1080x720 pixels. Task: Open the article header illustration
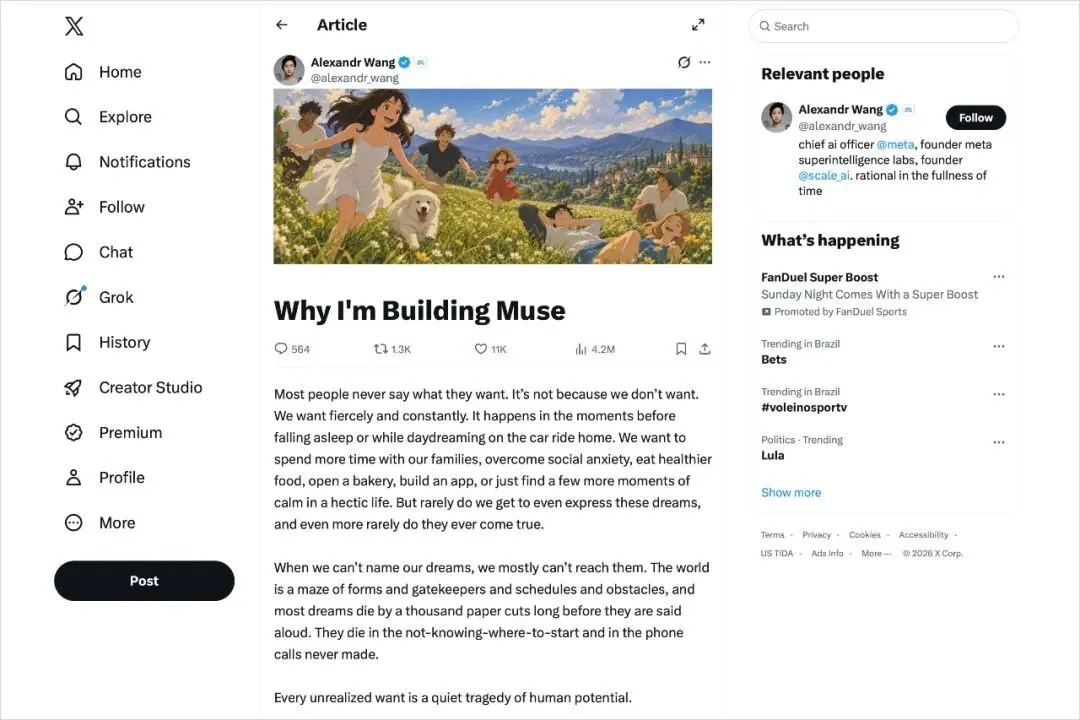(x=492, y=176)
